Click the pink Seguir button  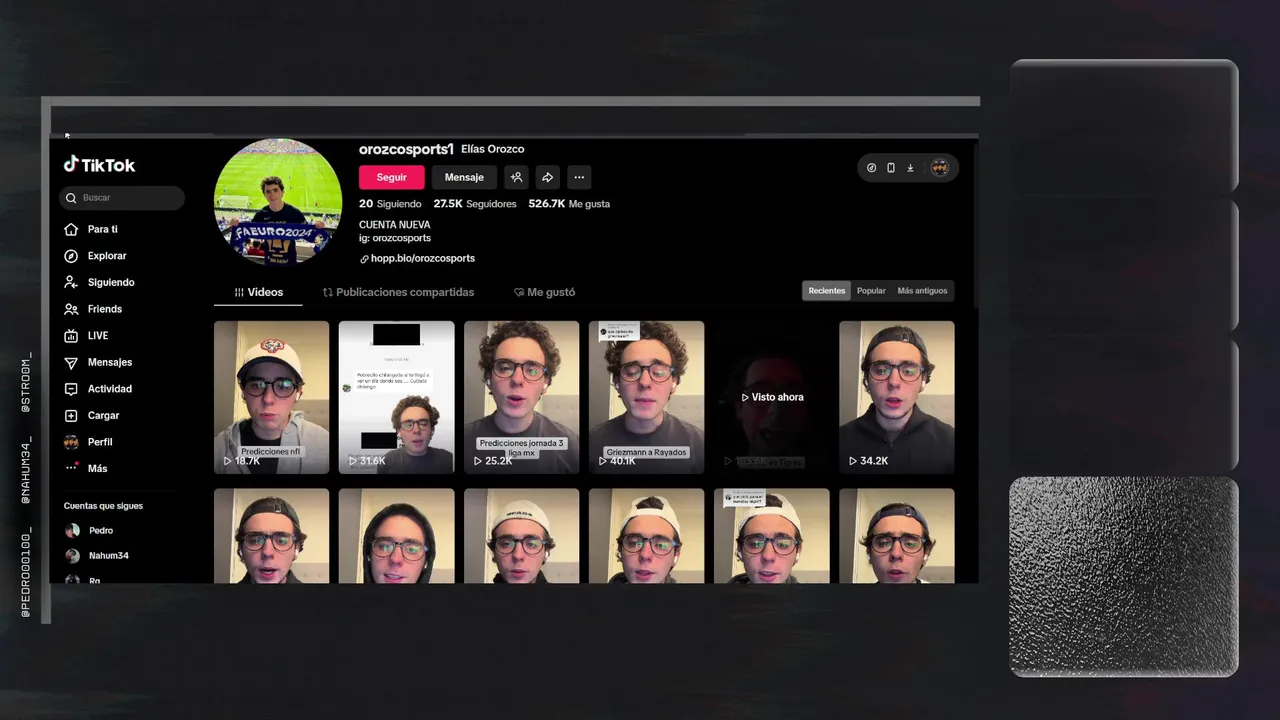point(392,177)
